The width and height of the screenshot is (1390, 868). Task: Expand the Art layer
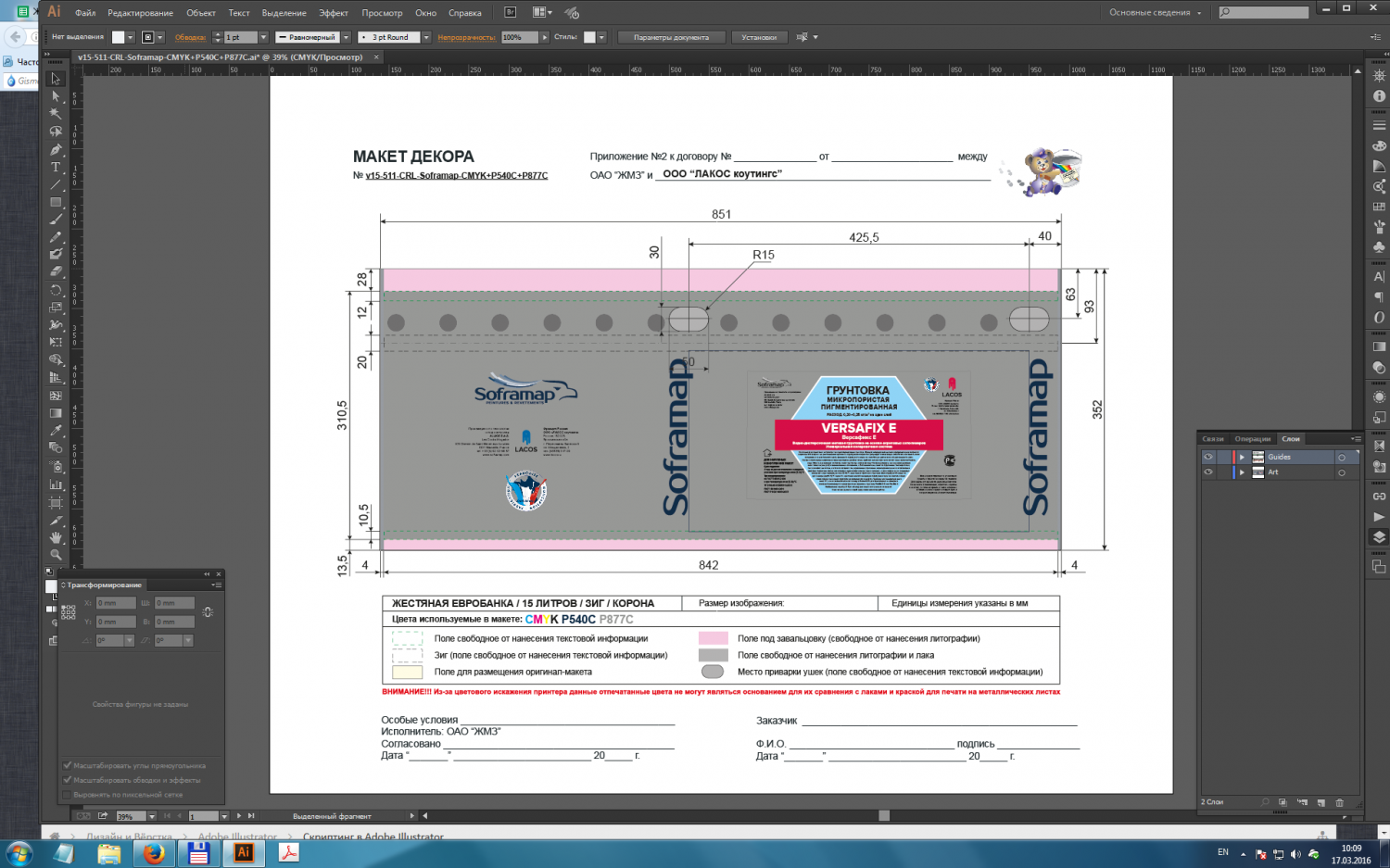1242,472
